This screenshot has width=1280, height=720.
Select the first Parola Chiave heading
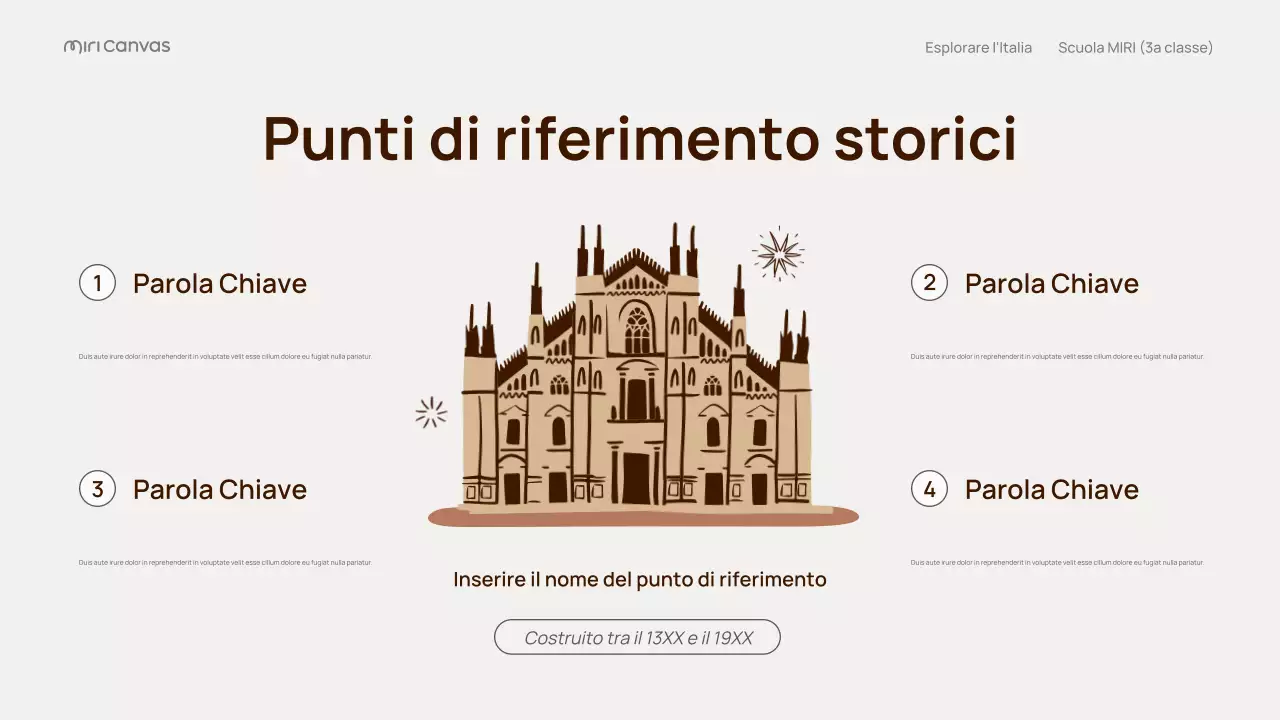[x=219, y=283]
